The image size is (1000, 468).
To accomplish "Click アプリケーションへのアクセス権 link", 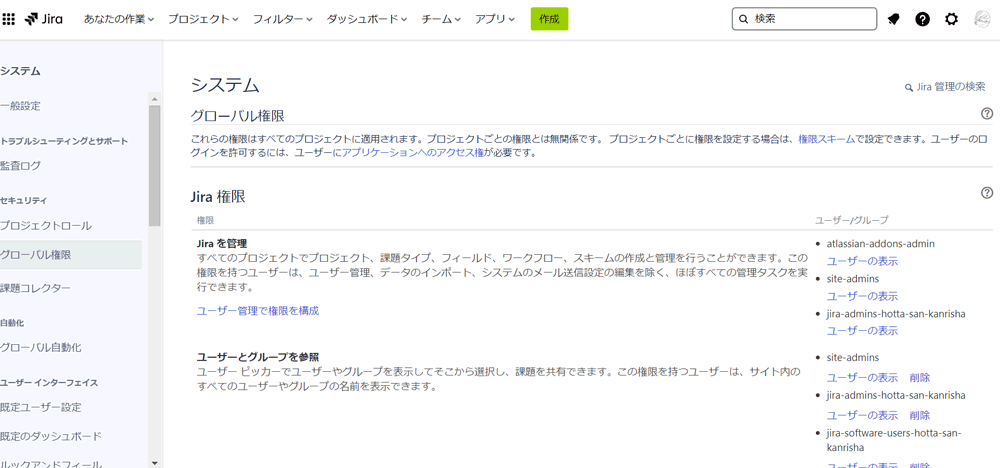I will click(x=413, y=153).
